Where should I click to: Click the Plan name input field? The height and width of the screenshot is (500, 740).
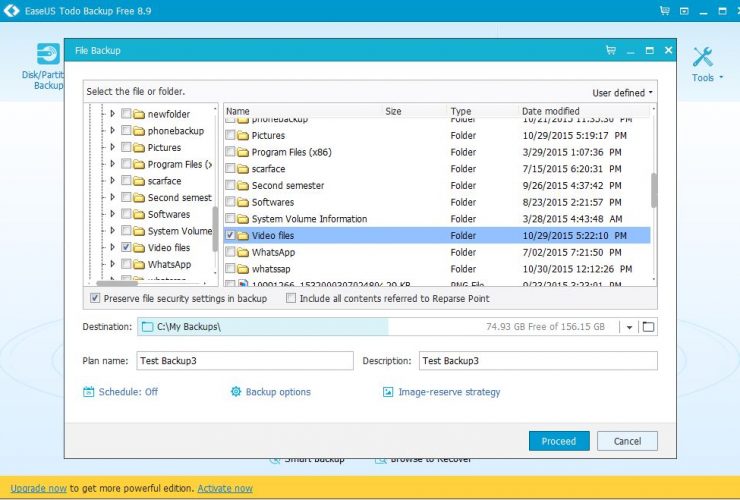pos(244,361)
